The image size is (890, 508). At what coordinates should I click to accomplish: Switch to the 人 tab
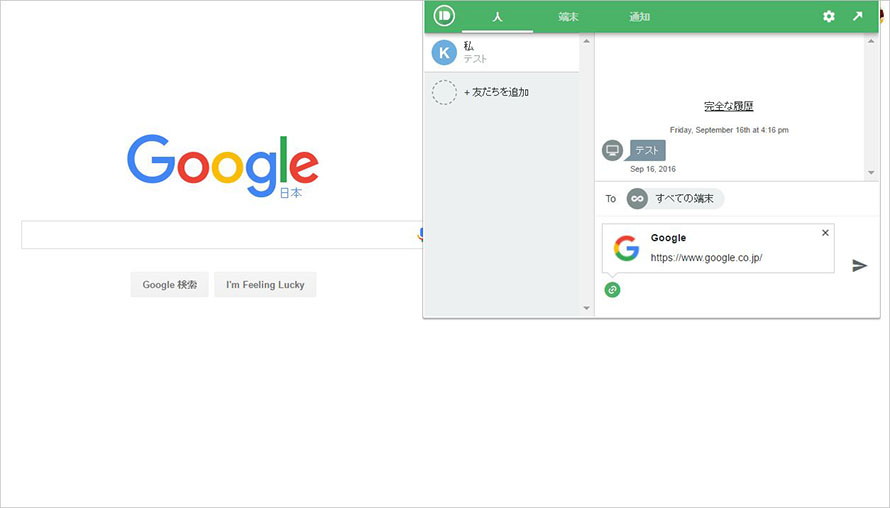point(497,17)
